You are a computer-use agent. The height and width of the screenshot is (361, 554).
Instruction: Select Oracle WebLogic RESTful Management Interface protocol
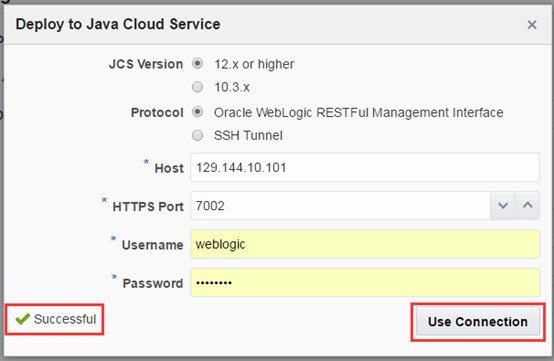(198, 112)
